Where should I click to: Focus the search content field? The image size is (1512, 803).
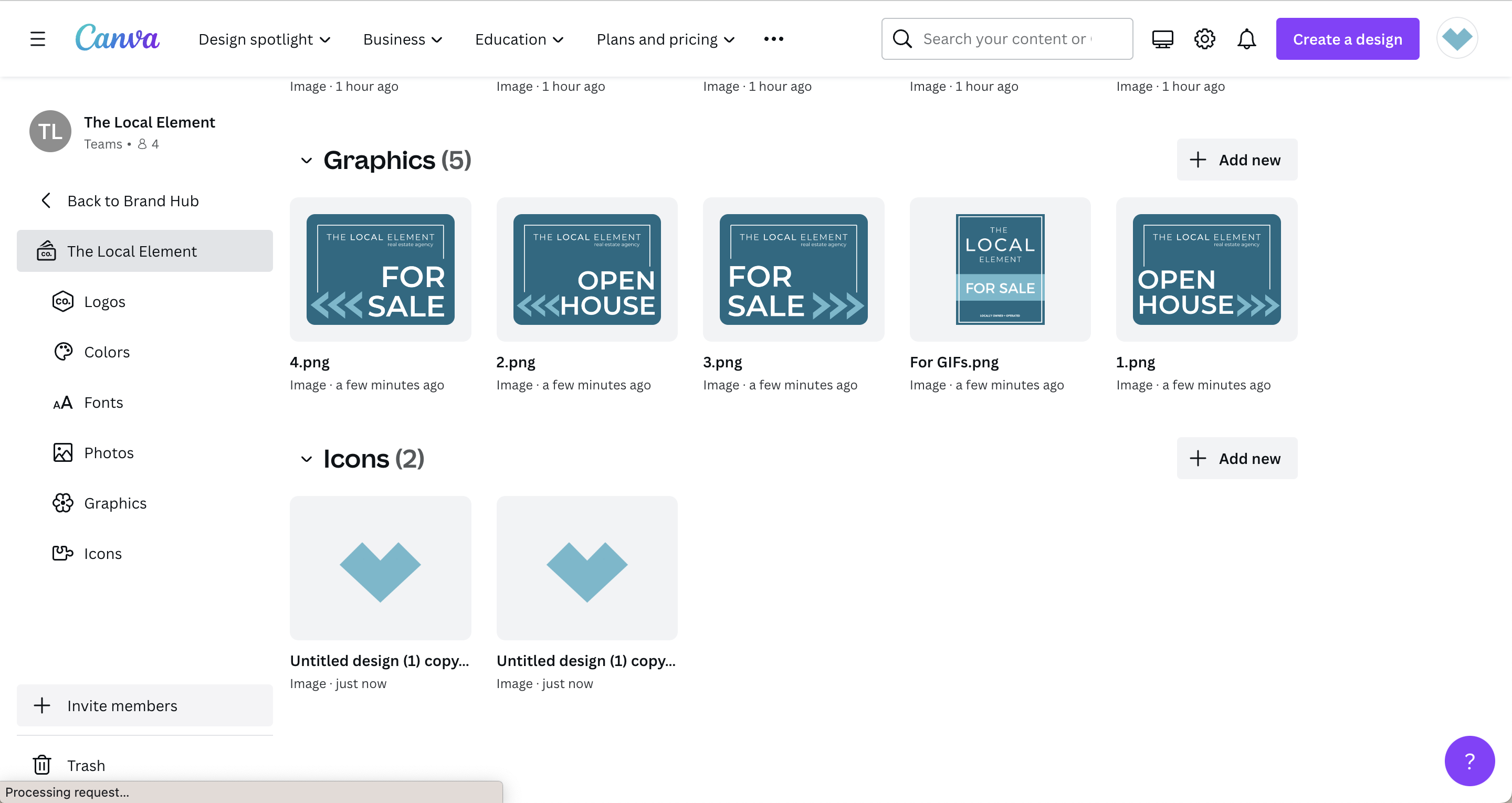(1007, 39)
